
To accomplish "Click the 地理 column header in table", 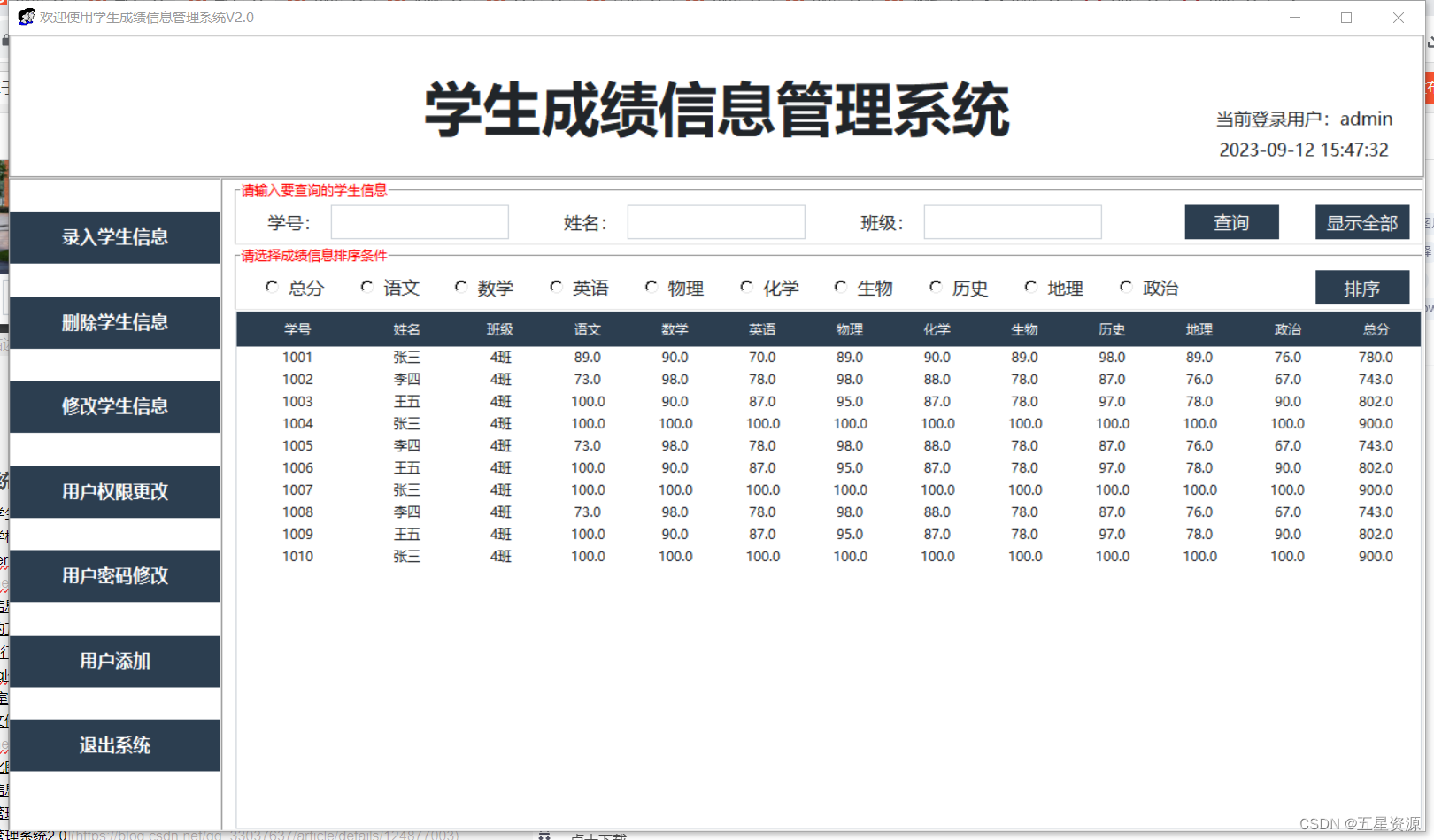I will point(1199,329).
